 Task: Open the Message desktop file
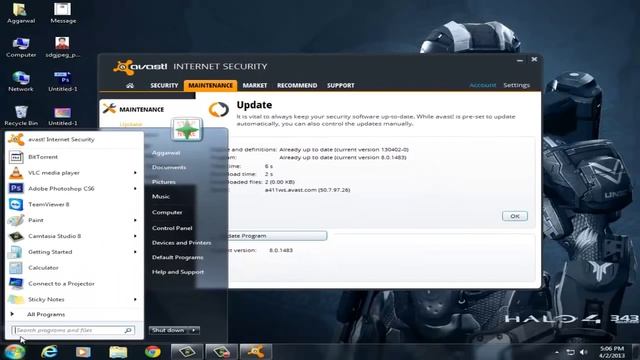point(63,13)
